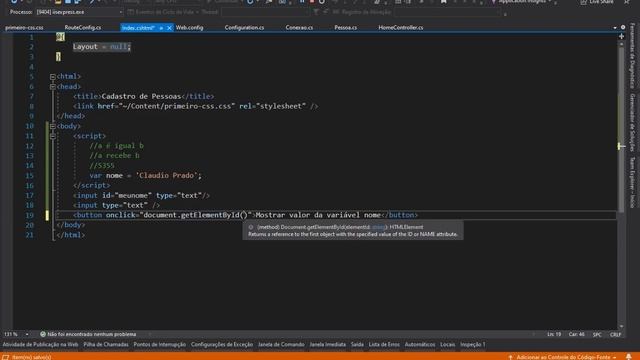Collapse the head element region
Image resolution: width=640 pixels, height=360 pixels.
[x=53, y=87]
